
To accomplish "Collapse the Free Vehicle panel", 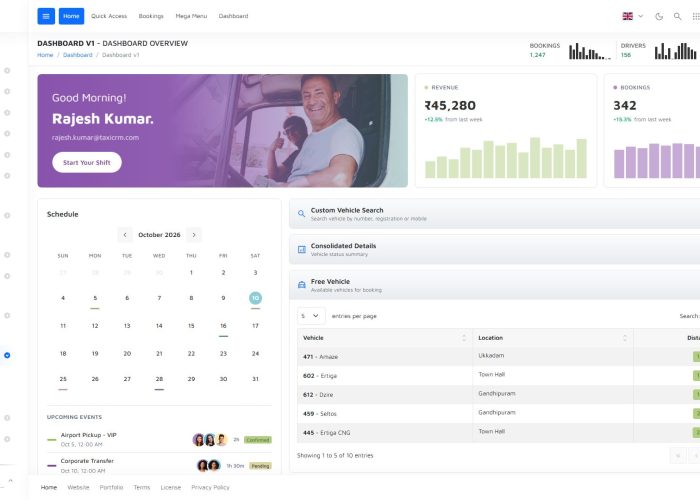I will coord(495,285).
